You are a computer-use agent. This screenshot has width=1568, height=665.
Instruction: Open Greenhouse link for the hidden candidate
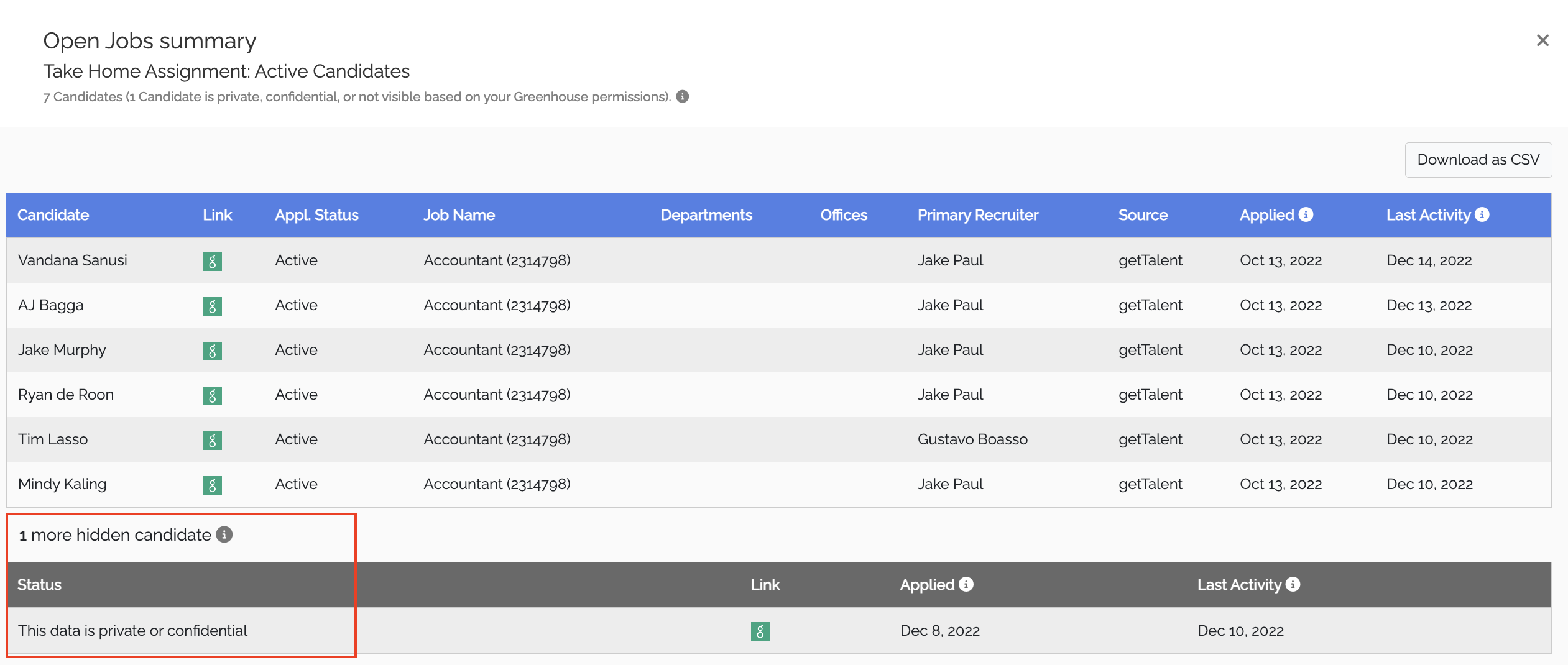point(760,631)
